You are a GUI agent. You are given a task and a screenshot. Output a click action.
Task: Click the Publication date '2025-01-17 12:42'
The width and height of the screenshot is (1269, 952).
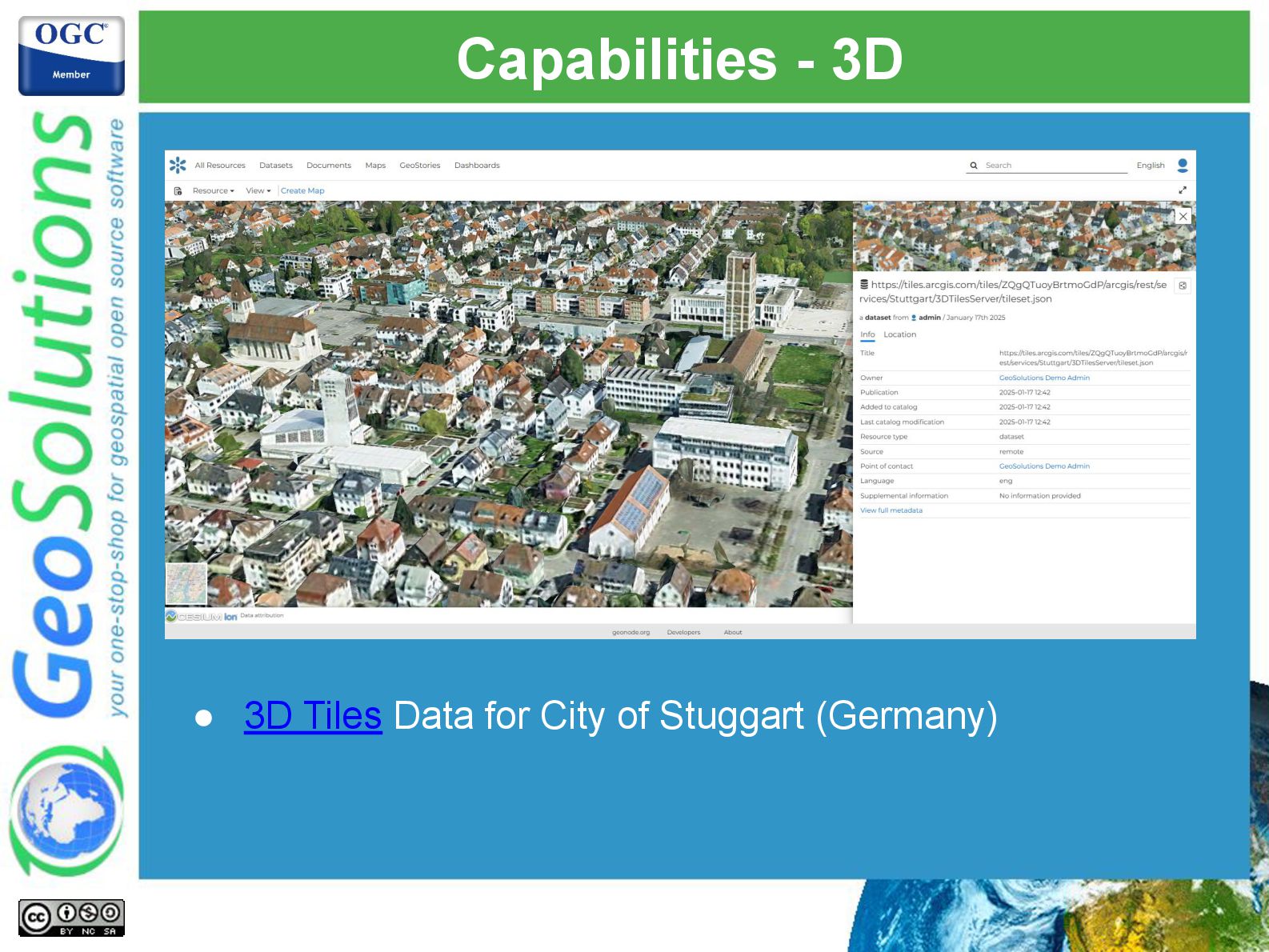coord(1025,392)
